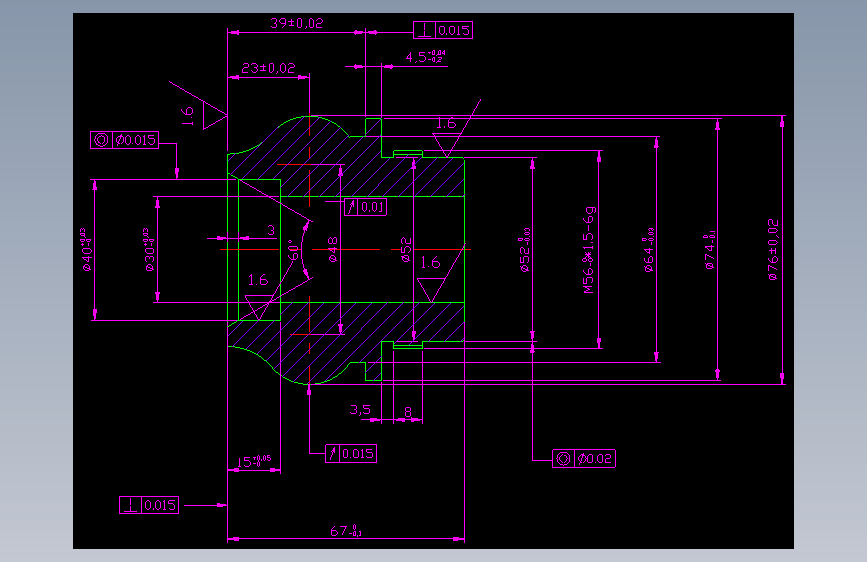867x562 pixels.
Task: Select the ⌀76±0.02 diameter dimension
Action: 773,249
